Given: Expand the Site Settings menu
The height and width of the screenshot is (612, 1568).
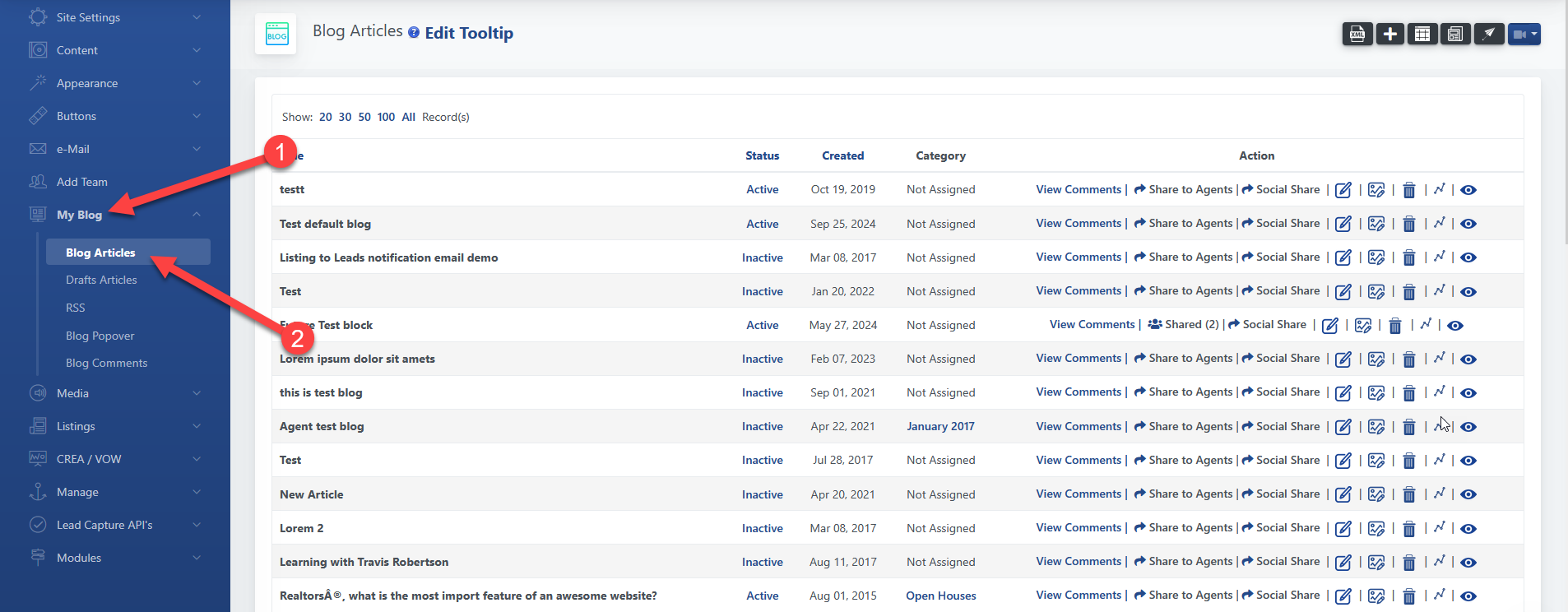Looking at the screenshot, I should tap(115, 17).
